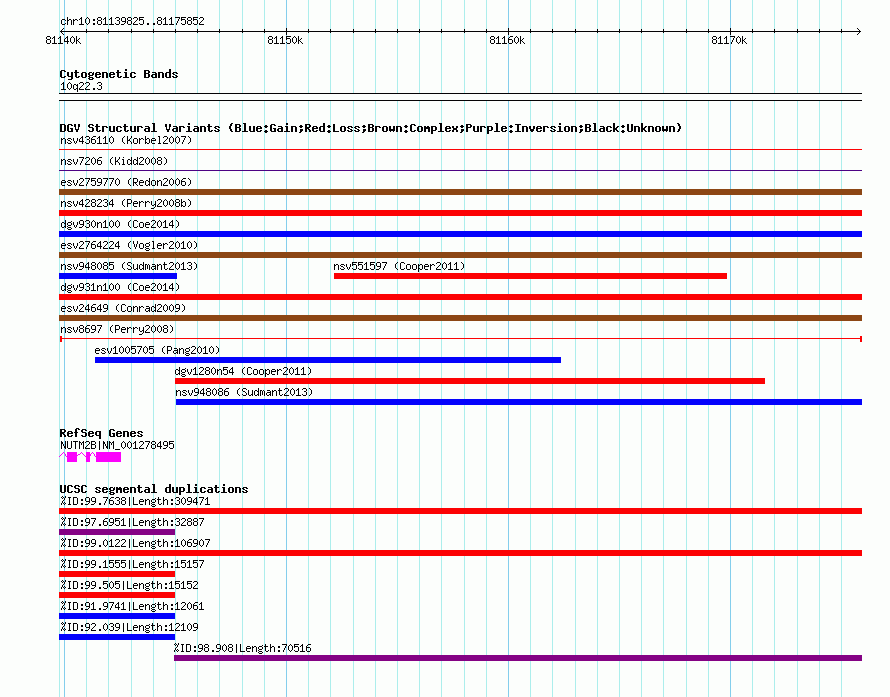Click the %ID:99.0122|Length:106907 label
The width and height of the screenshot is (890, 697).
tap(135, 544)
